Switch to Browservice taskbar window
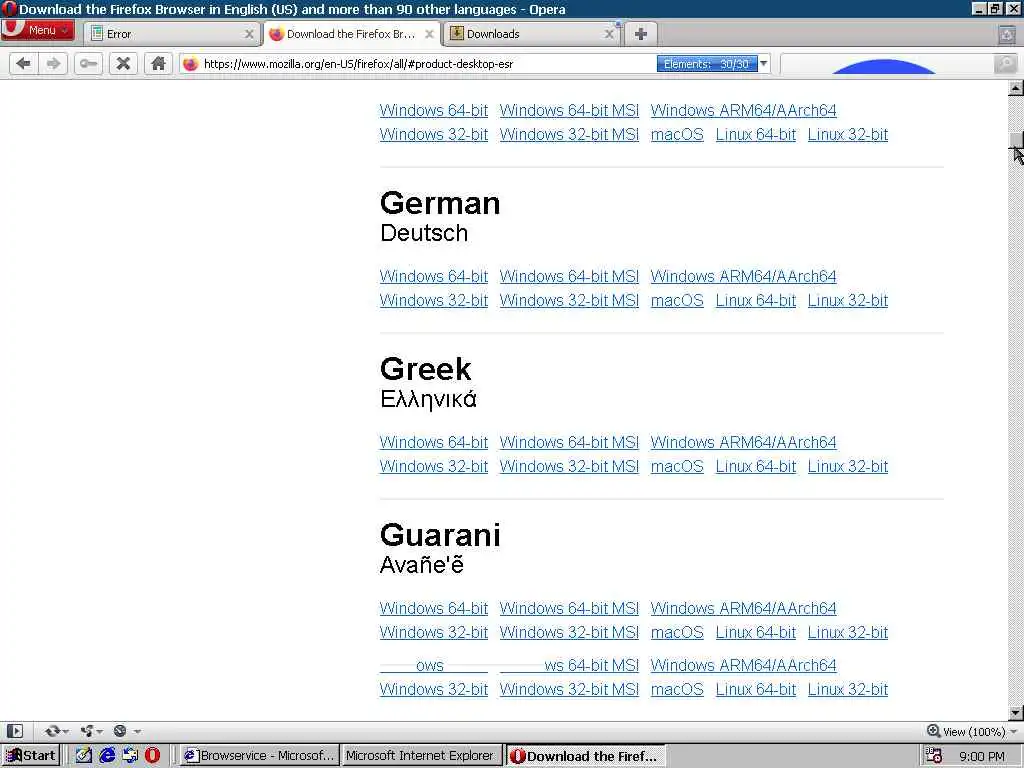This screenshot has width=1024, height=768. tap(259, 756)
